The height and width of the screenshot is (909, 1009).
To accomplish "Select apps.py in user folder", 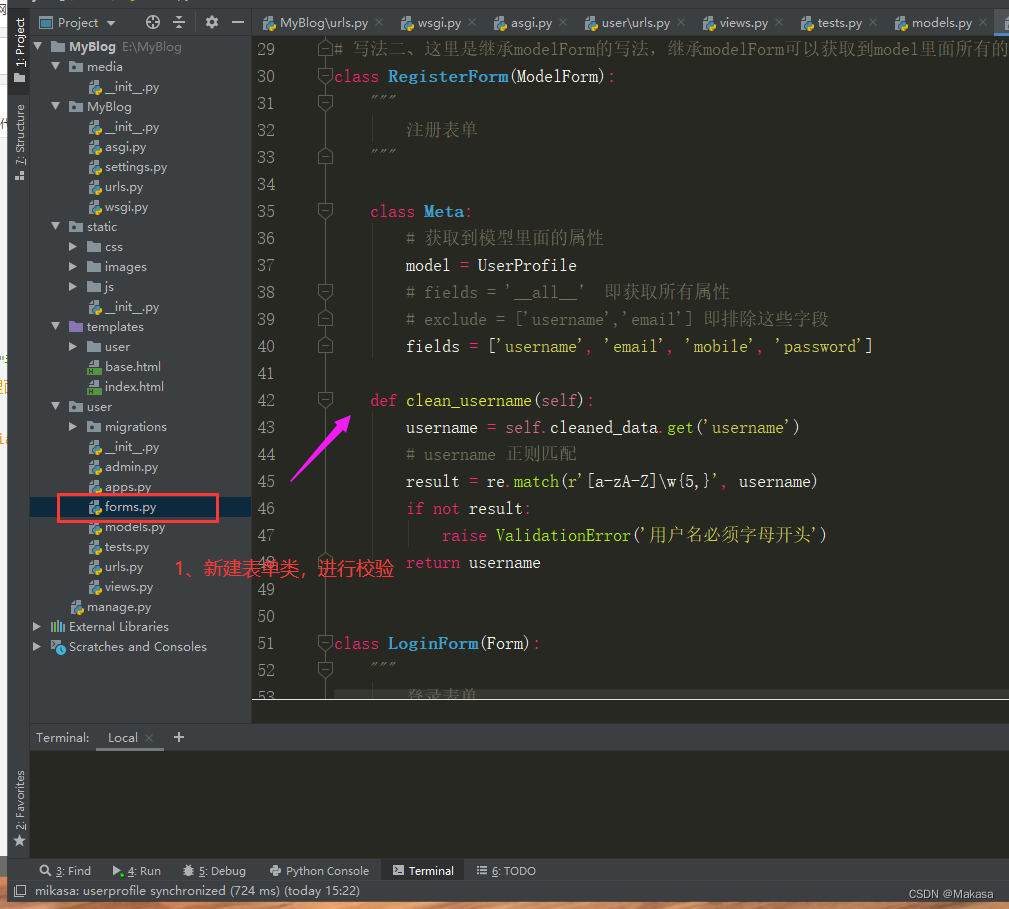I will click(120, 487).
